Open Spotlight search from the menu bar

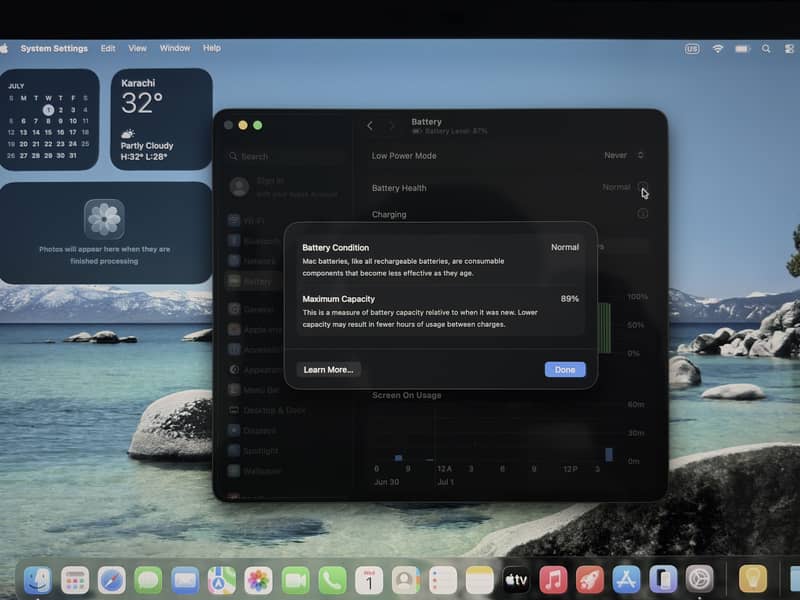766,49
